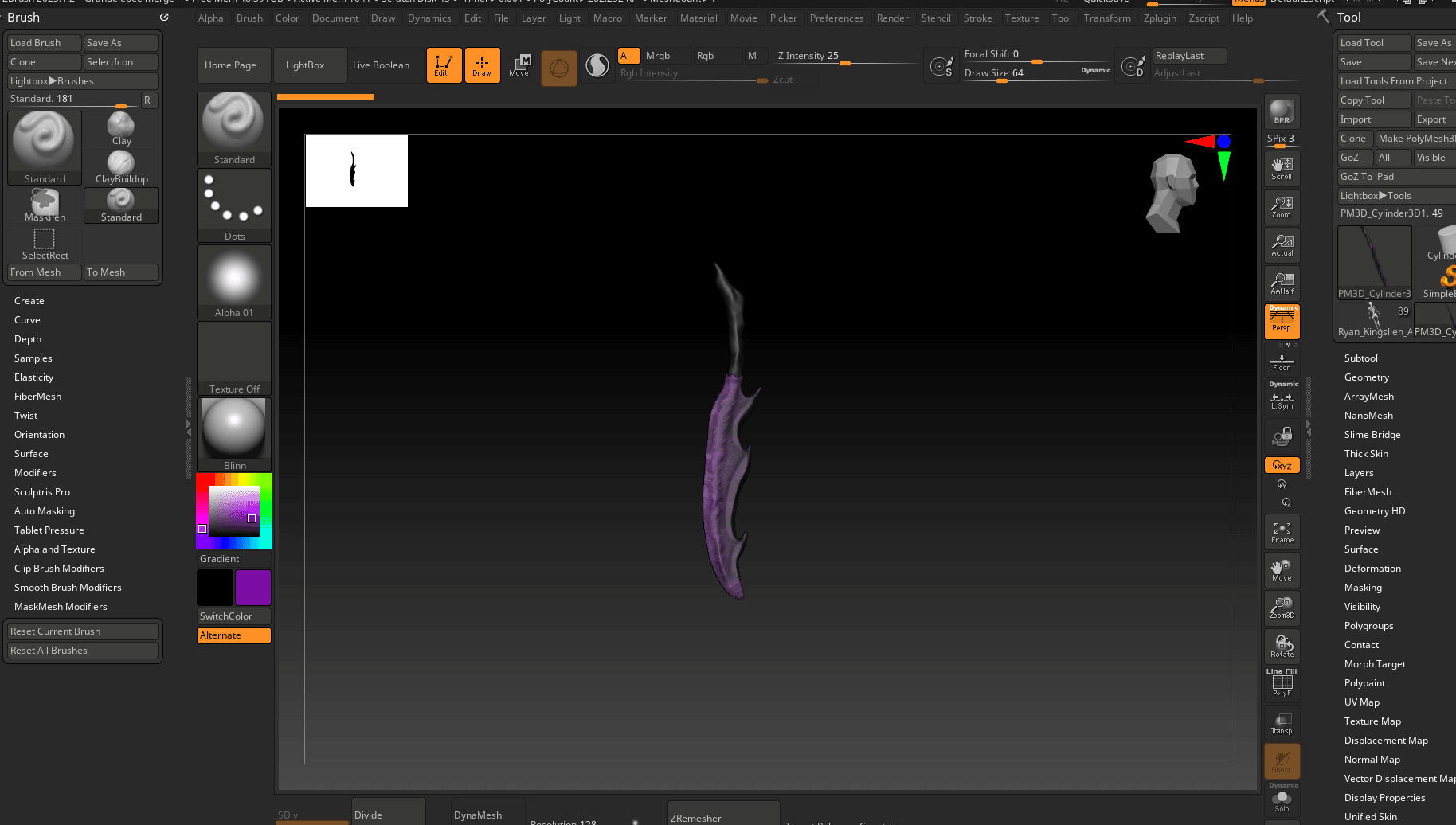Open the Stroke menu
Viewport: 1456px width, 825px height.
click(977, 18)
